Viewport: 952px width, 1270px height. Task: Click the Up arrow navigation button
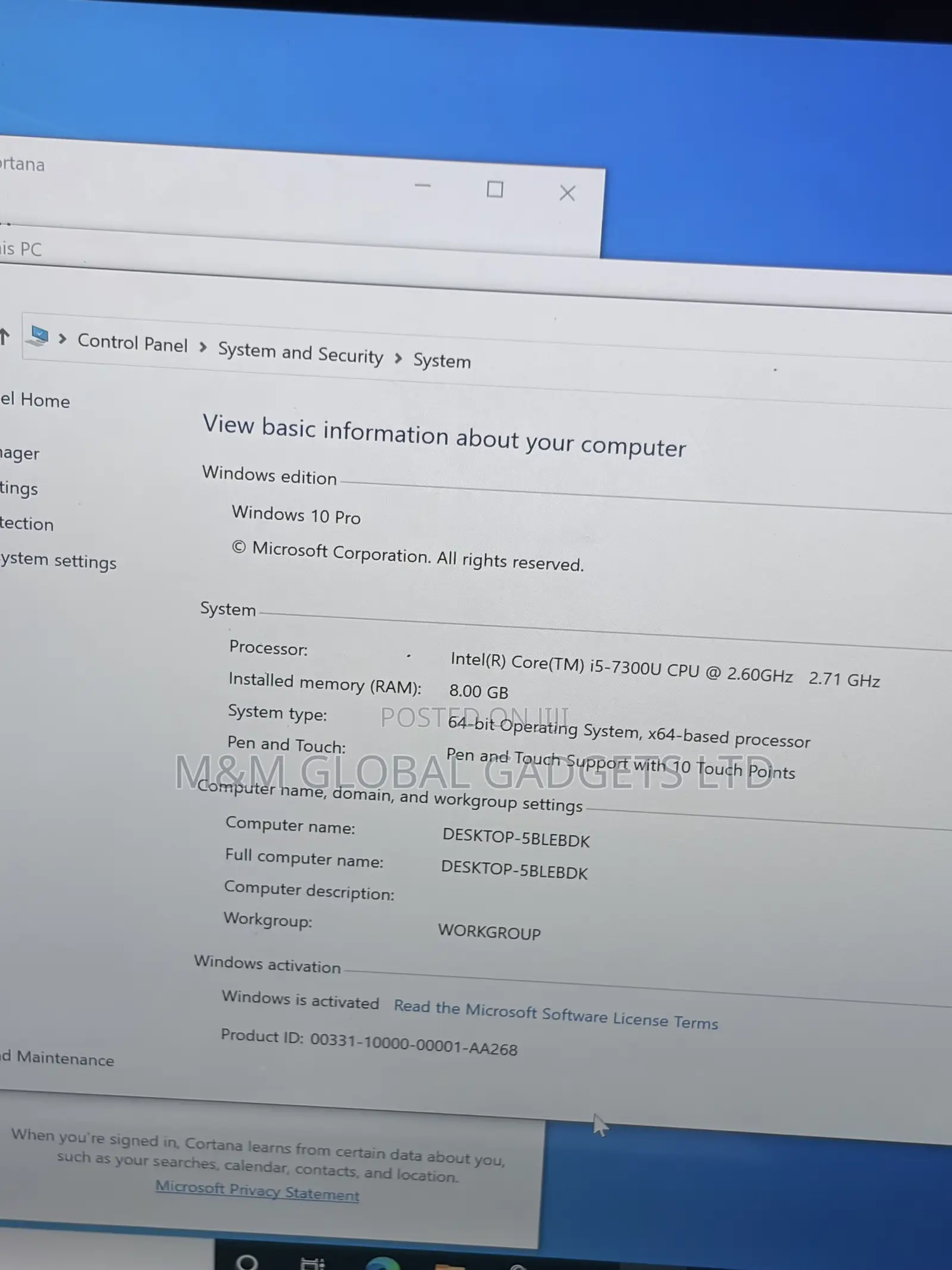tap(4, 336)
